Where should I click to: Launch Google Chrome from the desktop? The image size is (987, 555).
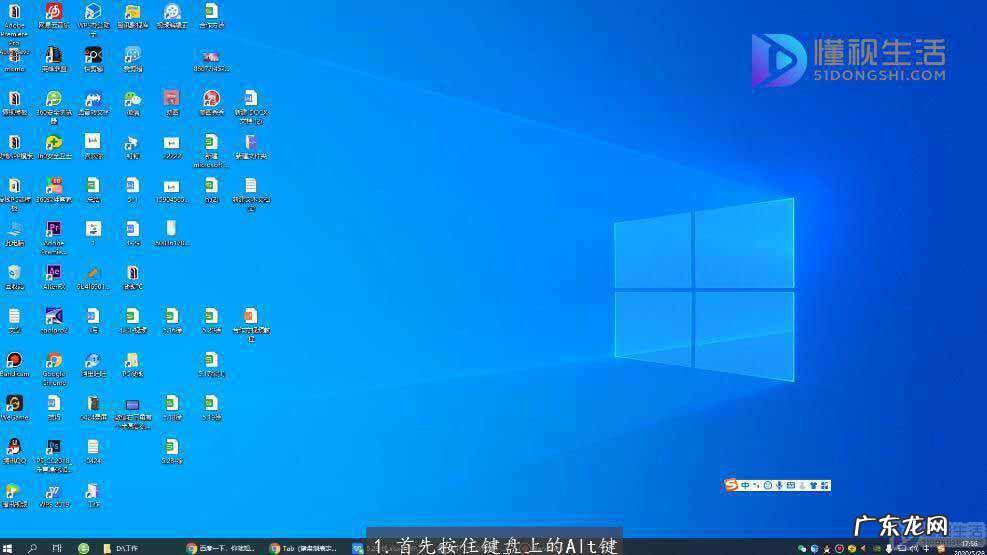[x=54, y=360]
